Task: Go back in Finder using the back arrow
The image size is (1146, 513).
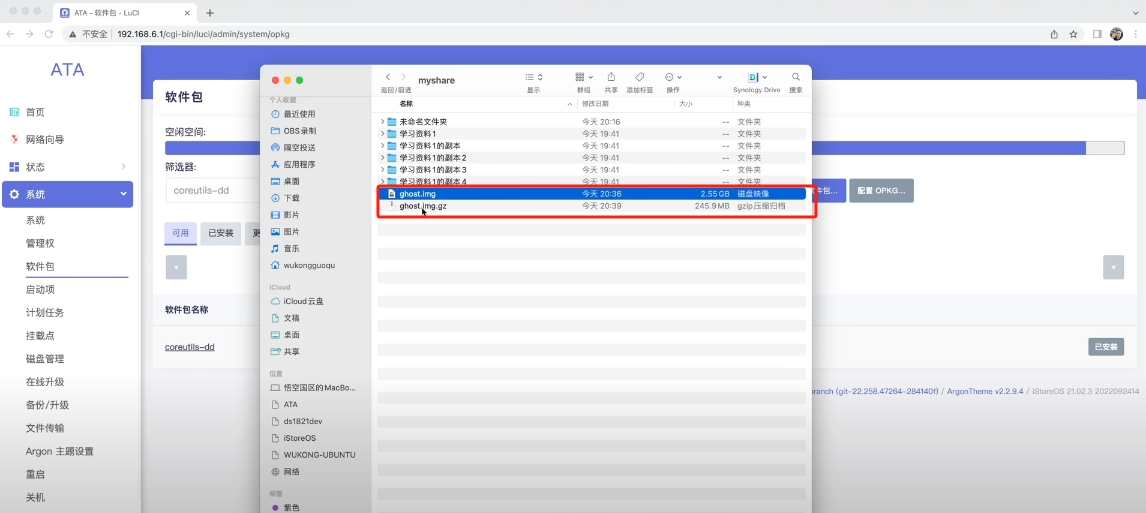Action: [x=387, y=77]
